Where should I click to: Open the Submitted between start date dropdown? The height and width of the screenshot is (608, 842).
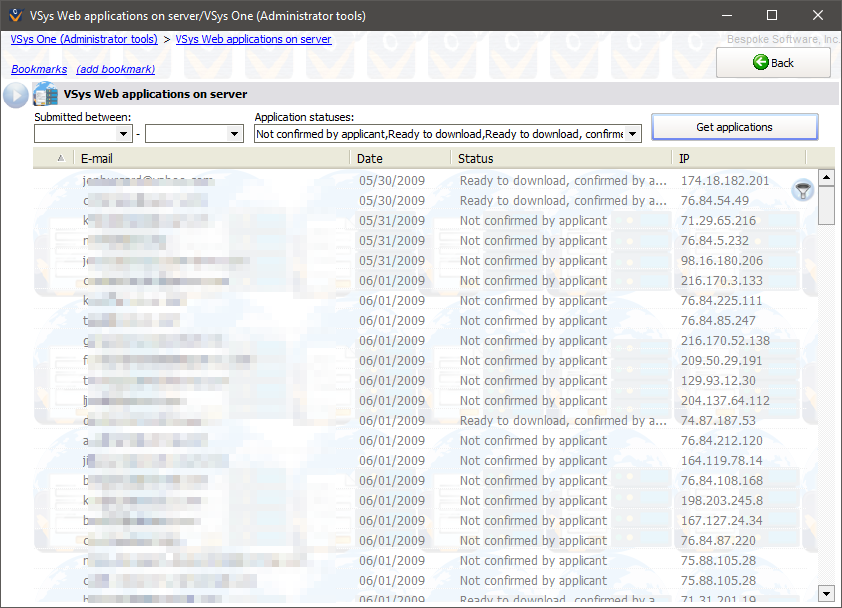(x=124, y=133)
